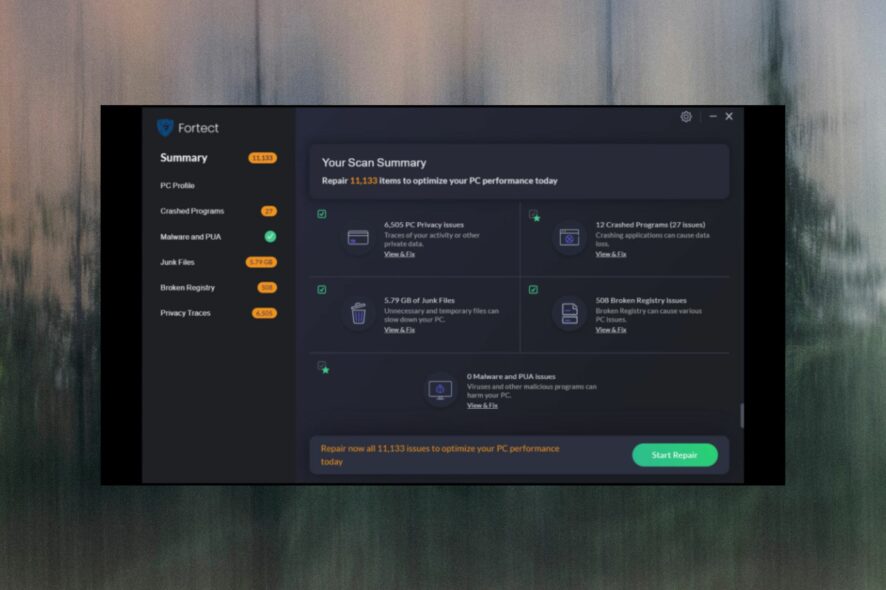Screen dimensions: 886x590
Task: Click the Crashed Programs window icon
Action: tap(569, 238)
